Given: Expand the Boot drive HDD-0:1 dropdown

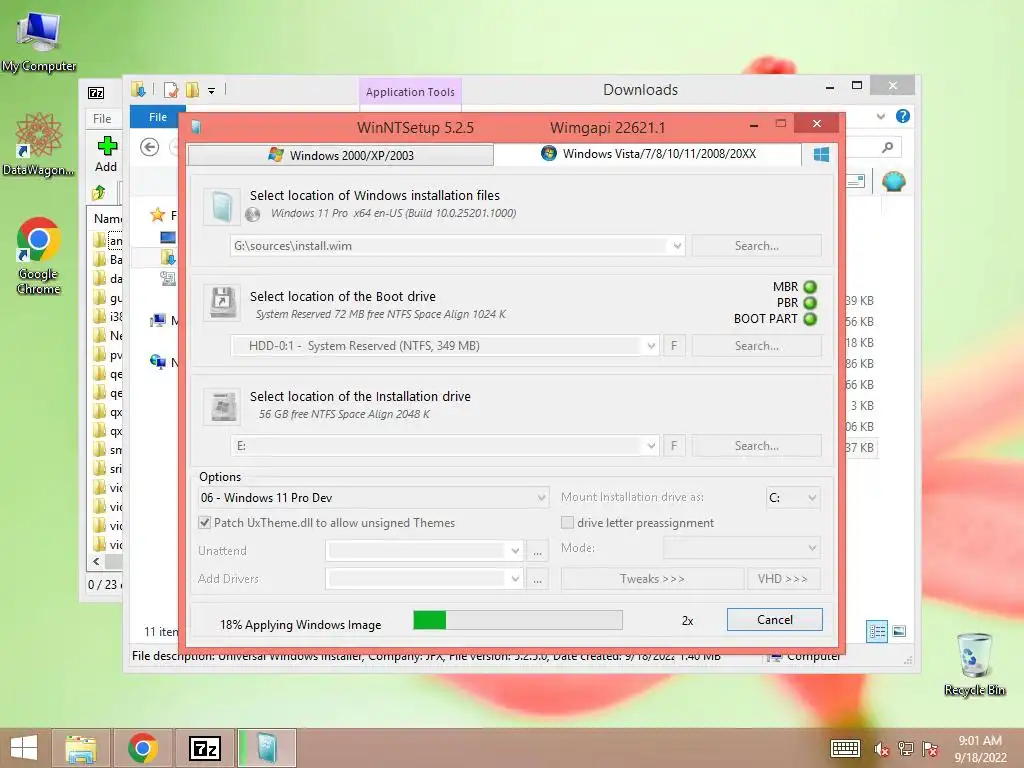Looking at the screenshot, I should click(x=651, y=346).
